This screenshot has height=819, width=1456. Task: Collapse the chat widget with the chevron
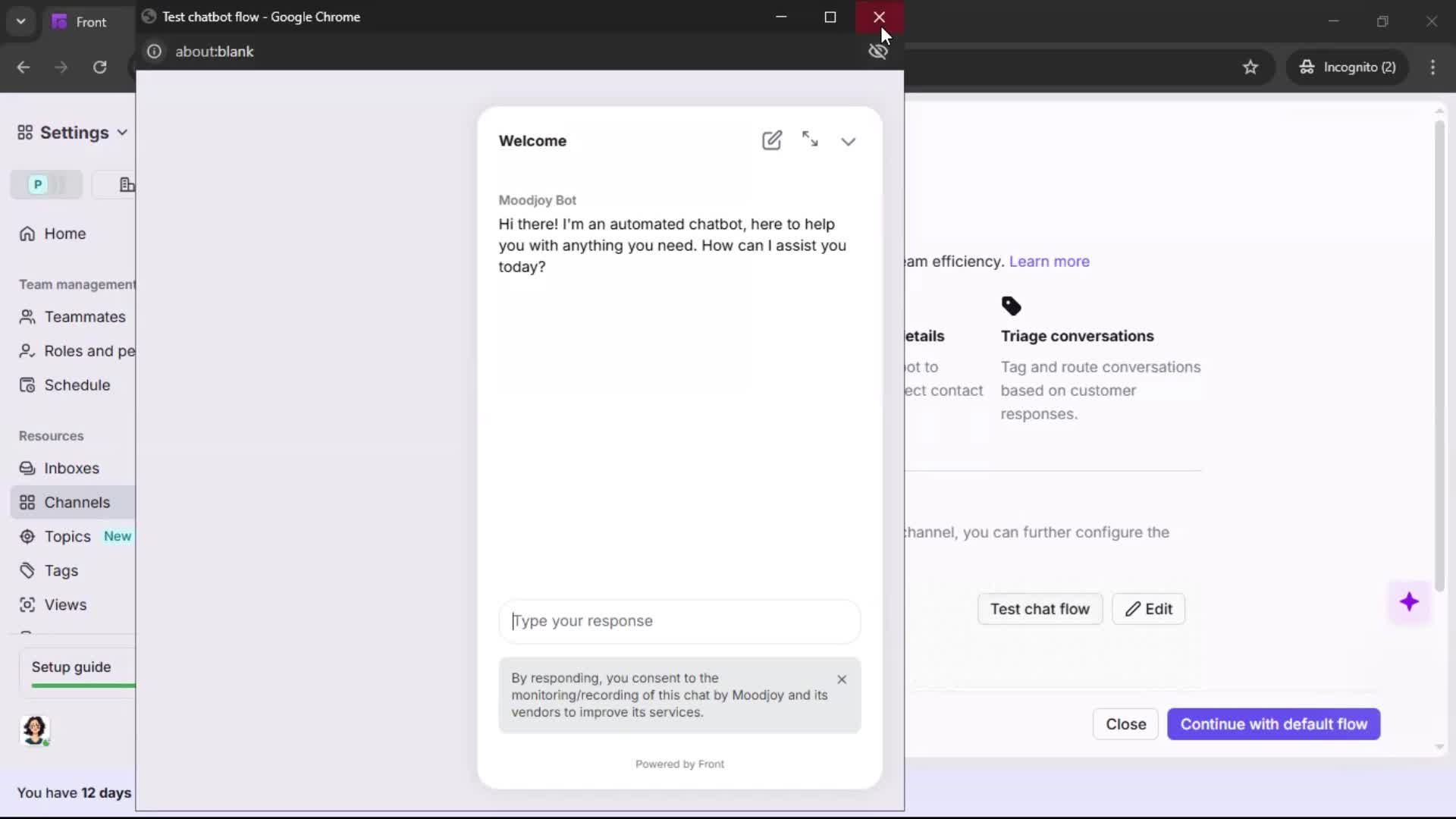click(849, 141)
